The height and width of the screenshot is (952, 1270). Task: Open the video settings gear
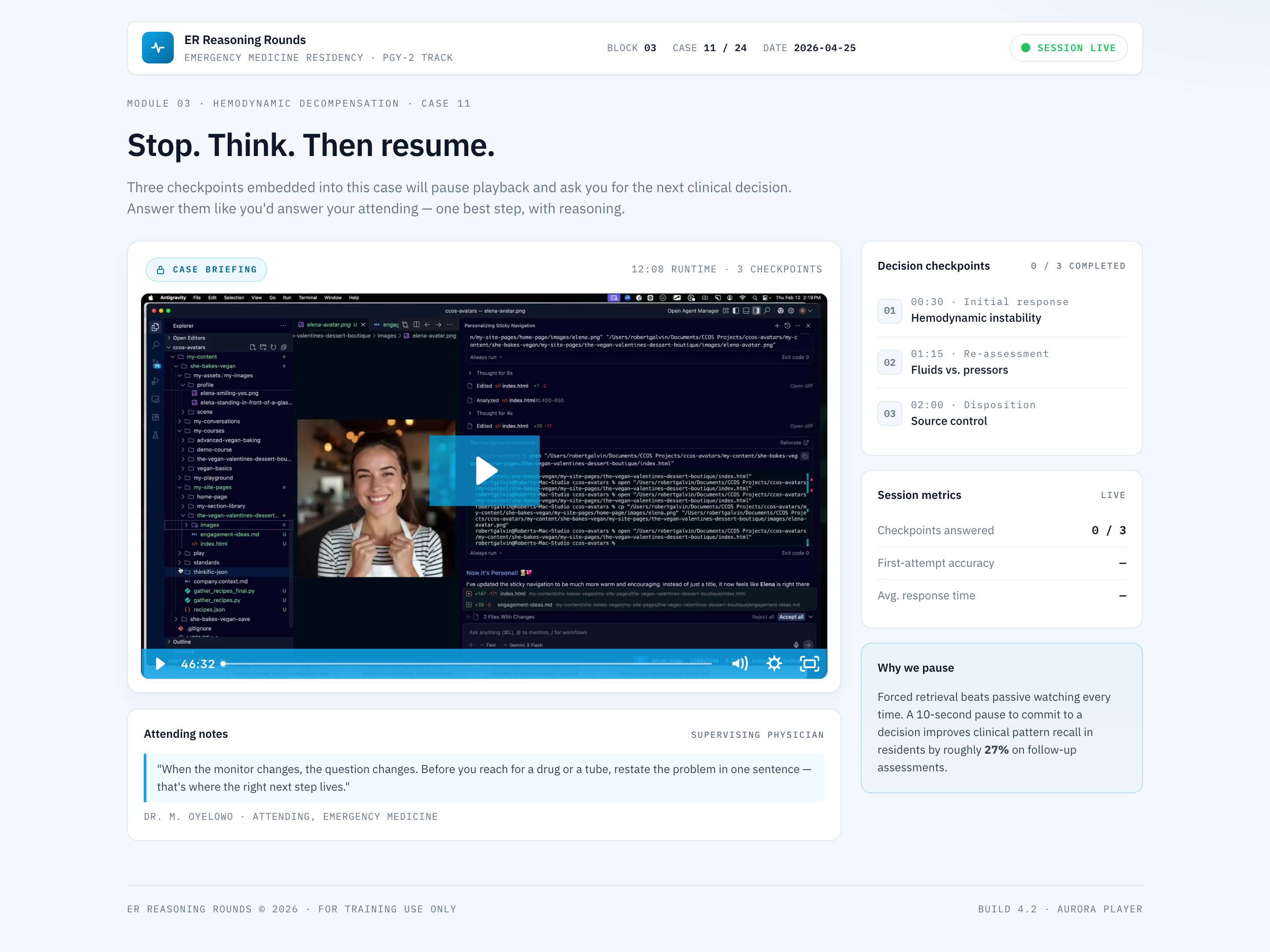[774, 664]
